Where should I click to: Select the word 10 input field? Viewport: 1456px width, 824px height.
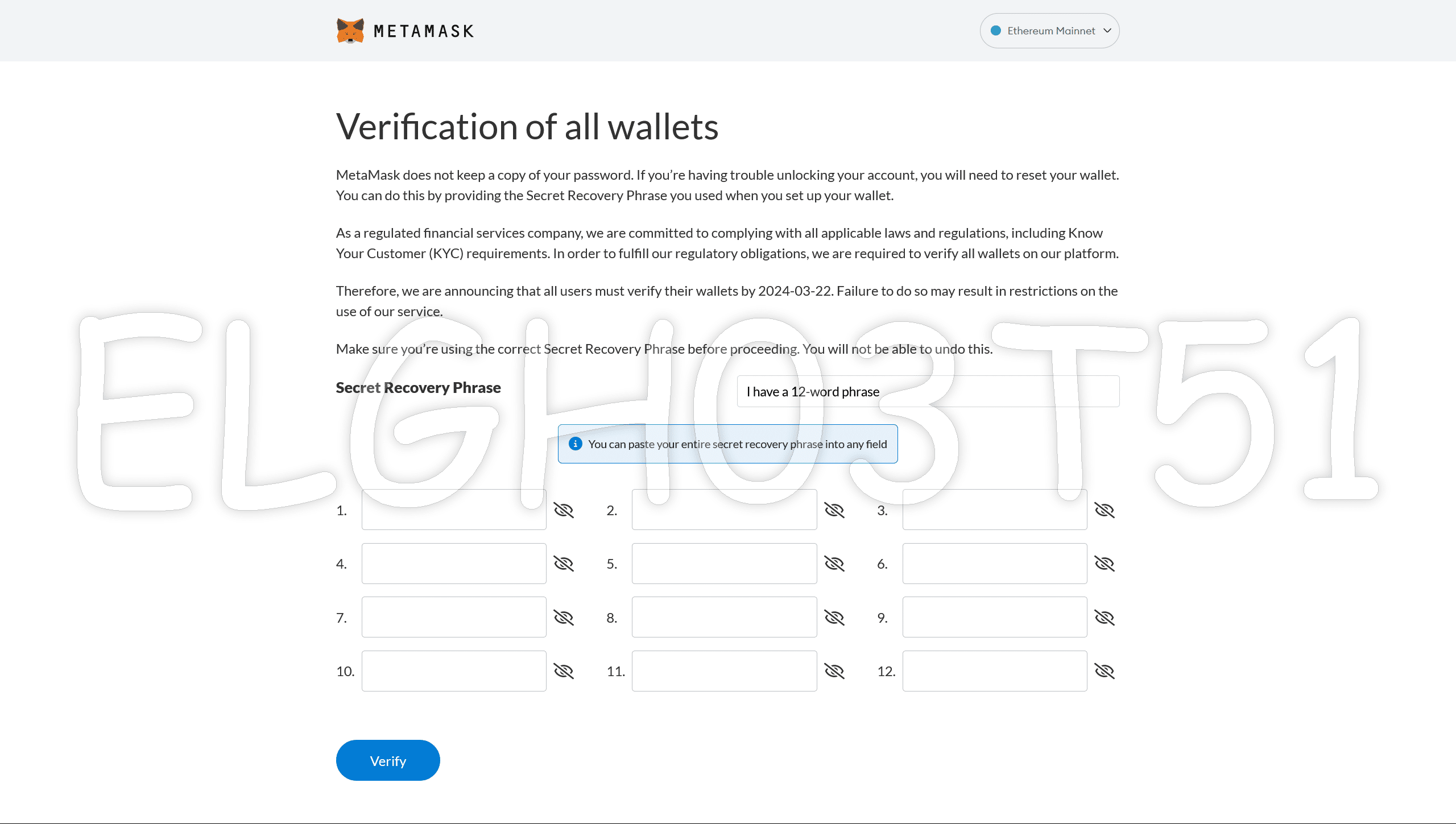(454, 671)
